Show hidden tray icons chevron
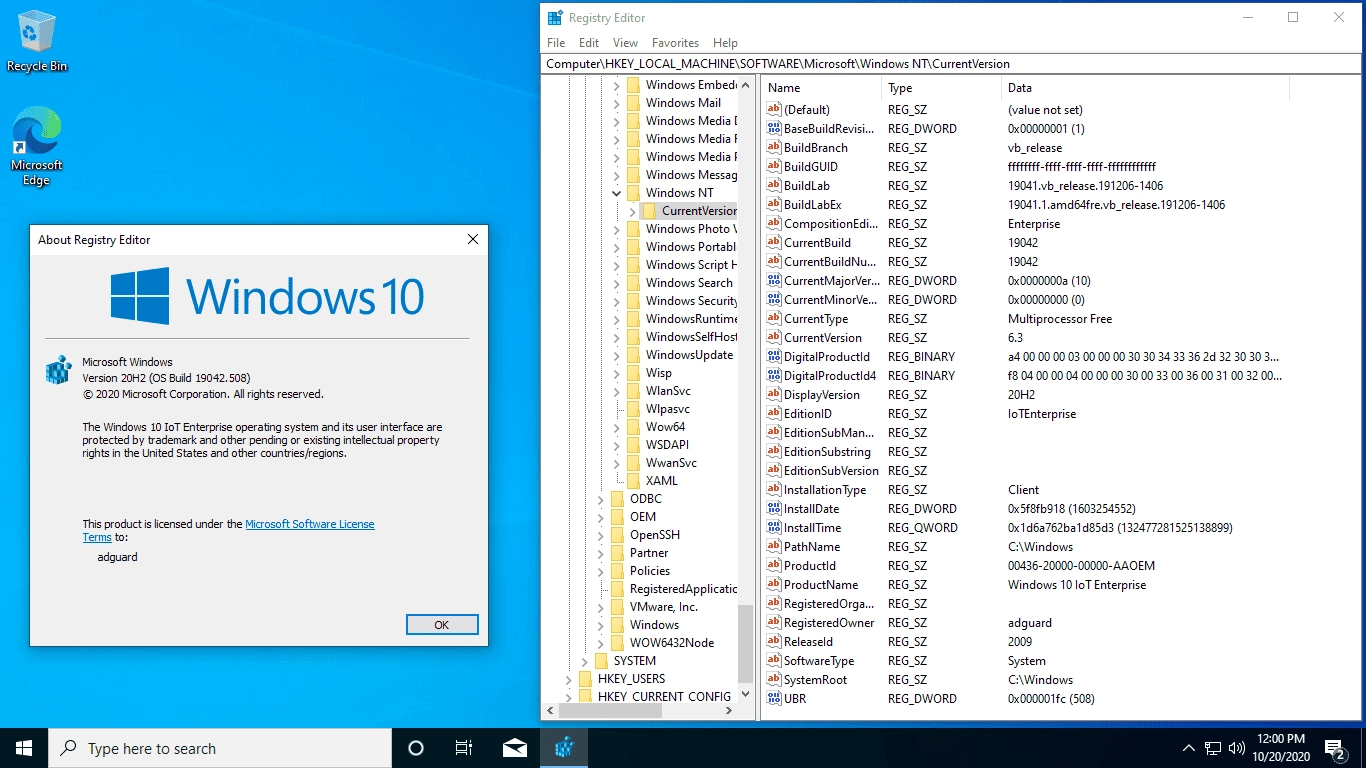Image resolution: width=1366 pixels, height=768 pixels. tap(1188, 748)
